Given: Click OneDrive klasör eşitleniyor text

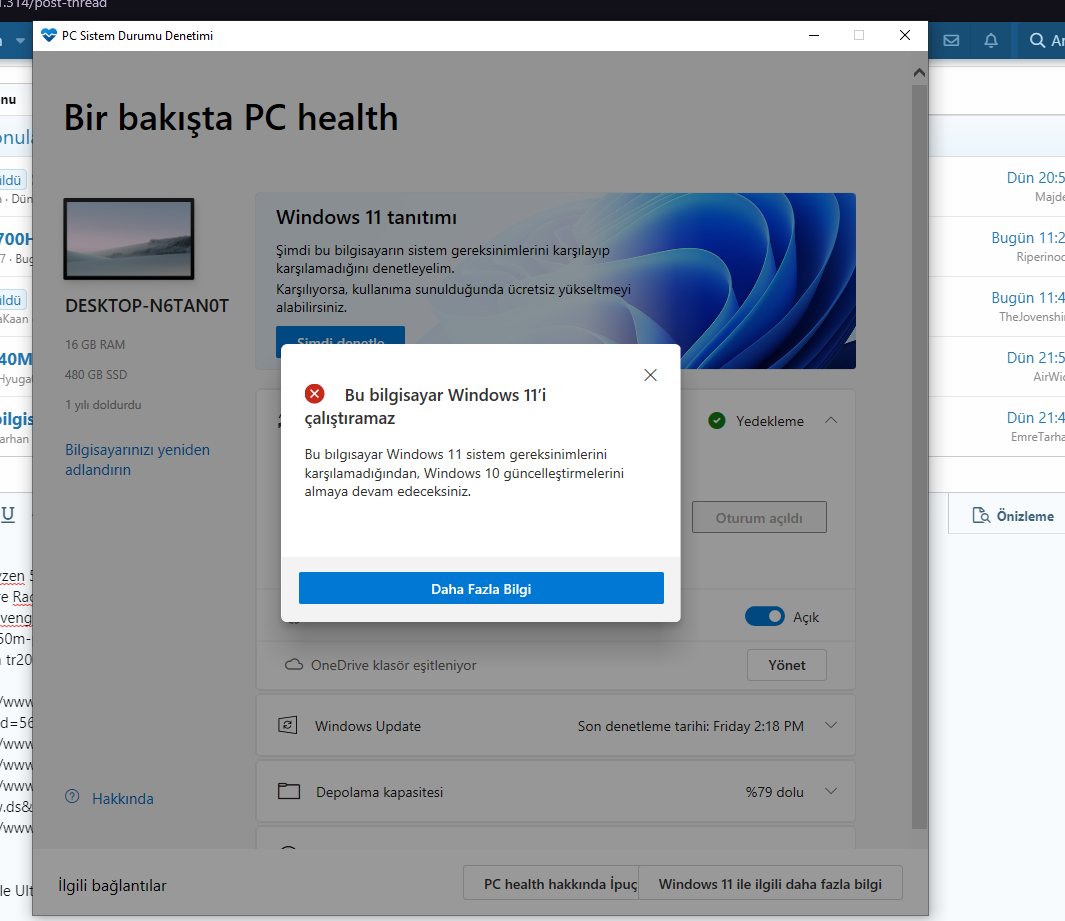Looking at the screenshot, I should click(393, 665).
